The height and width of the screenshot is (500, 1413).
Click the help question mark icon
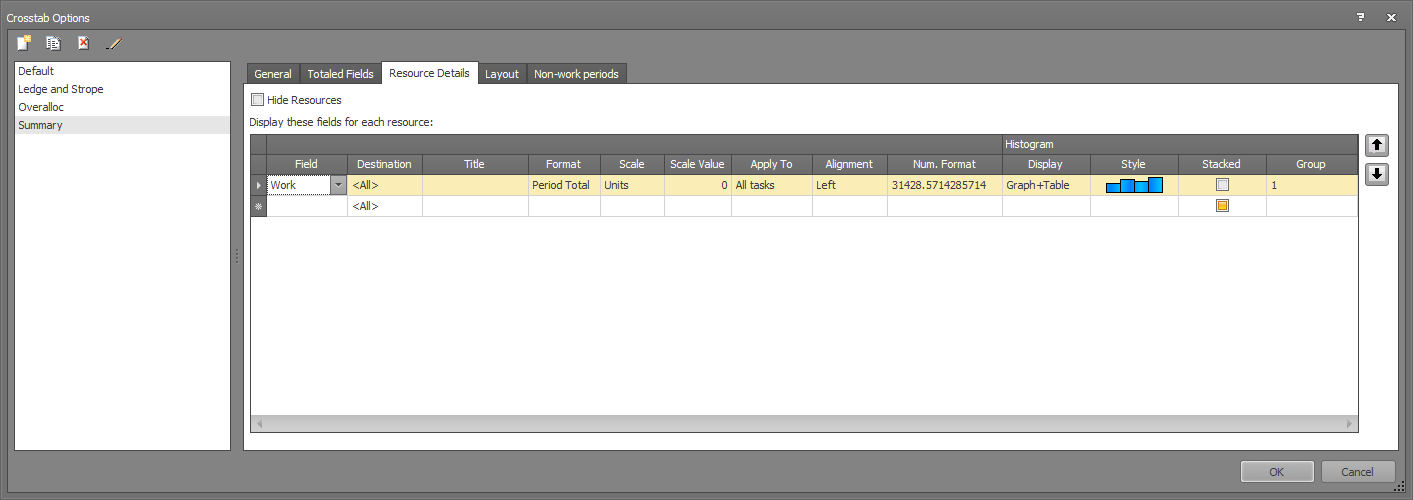(x=1360, y=18)
